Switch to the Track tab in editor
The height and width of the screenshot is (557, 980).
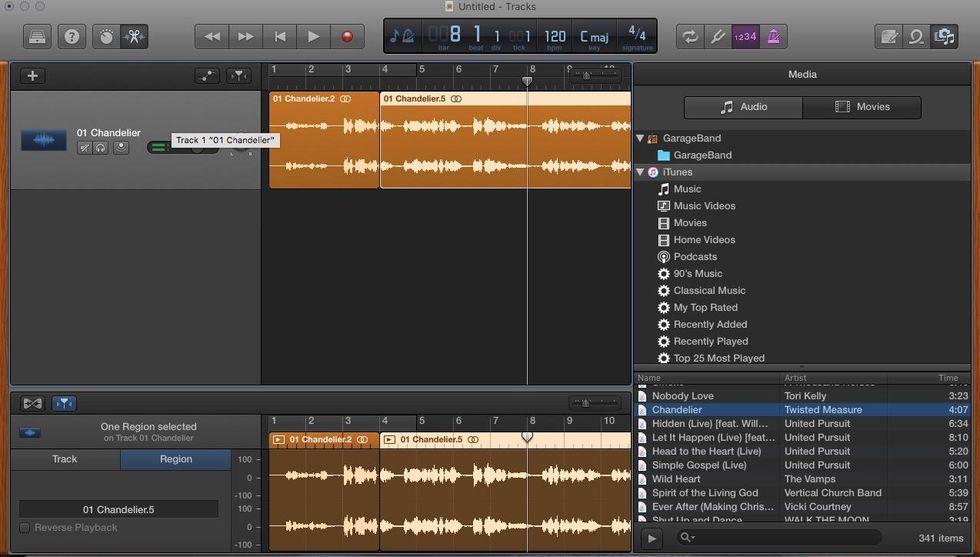[65, 459]
